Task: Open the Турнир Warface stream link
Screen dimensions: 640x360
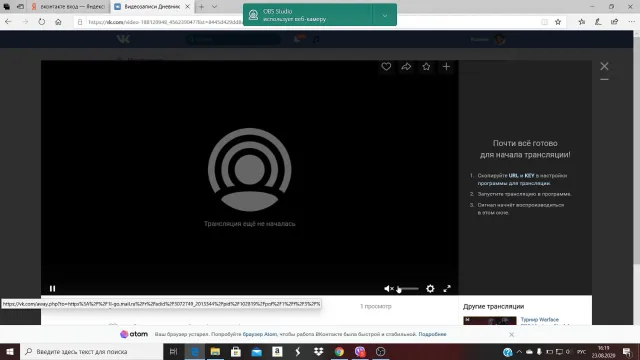Action: tap(540, 320)
